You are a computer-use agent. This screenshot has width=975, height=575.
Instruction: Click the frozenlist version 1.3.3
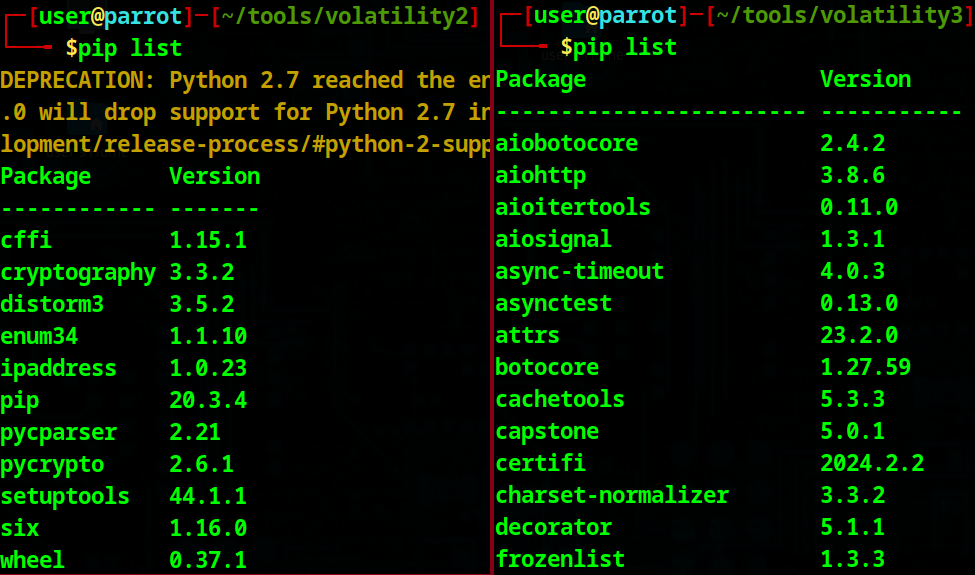click(853, 559)
